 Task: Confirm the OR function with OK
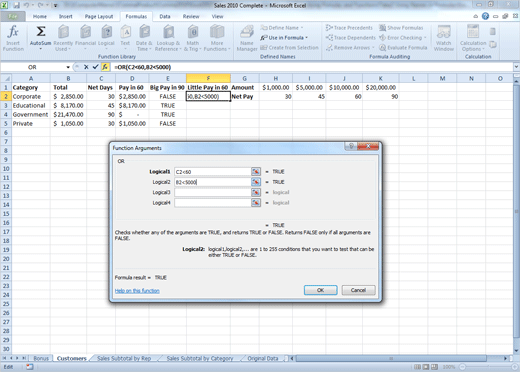[x=320, y=290]
